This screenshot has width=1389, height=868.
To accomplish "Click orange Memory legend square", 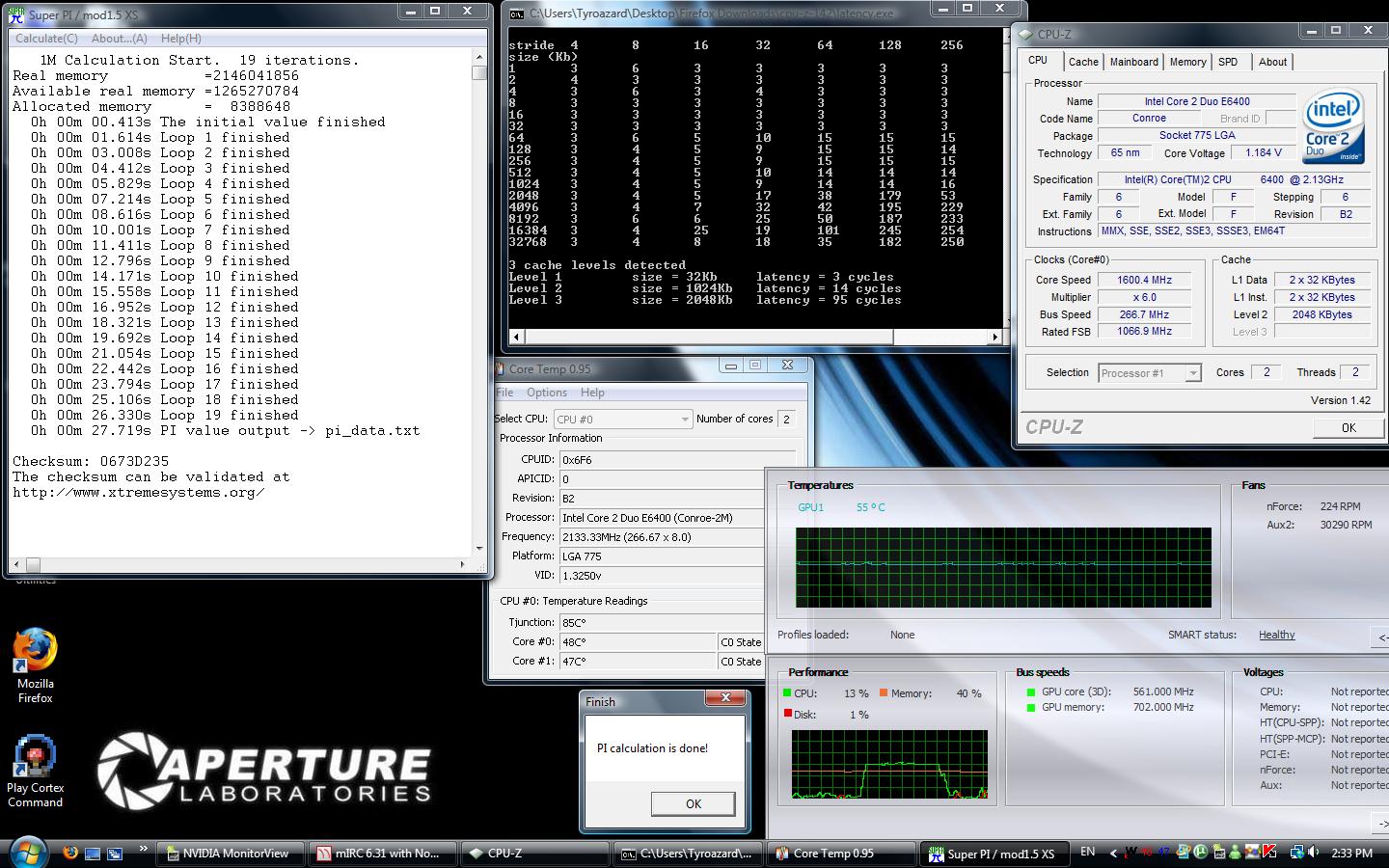I will tap(883, 693).
